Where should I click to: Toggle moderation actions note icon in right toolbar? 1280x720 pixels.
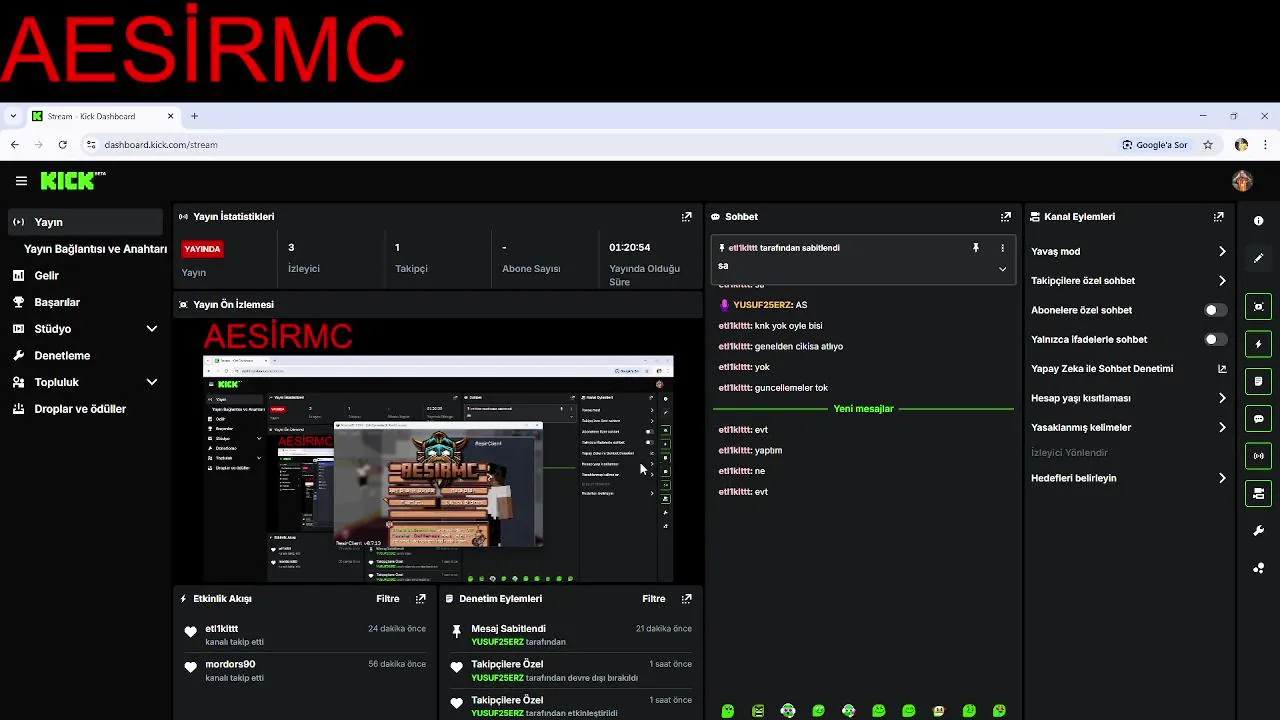(1258, 381)
